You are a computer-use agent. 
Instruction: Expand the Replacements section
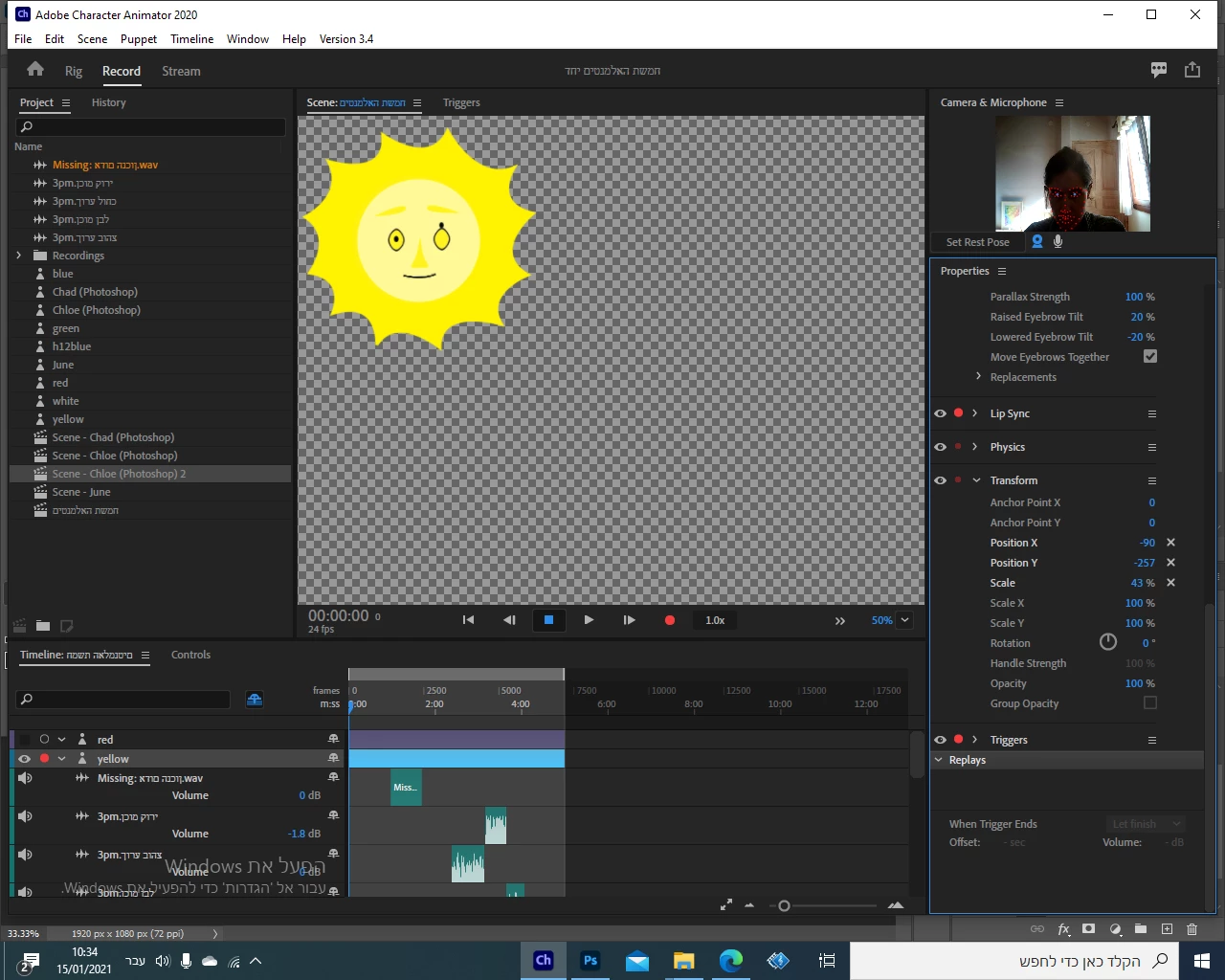[x=978, y=376]
